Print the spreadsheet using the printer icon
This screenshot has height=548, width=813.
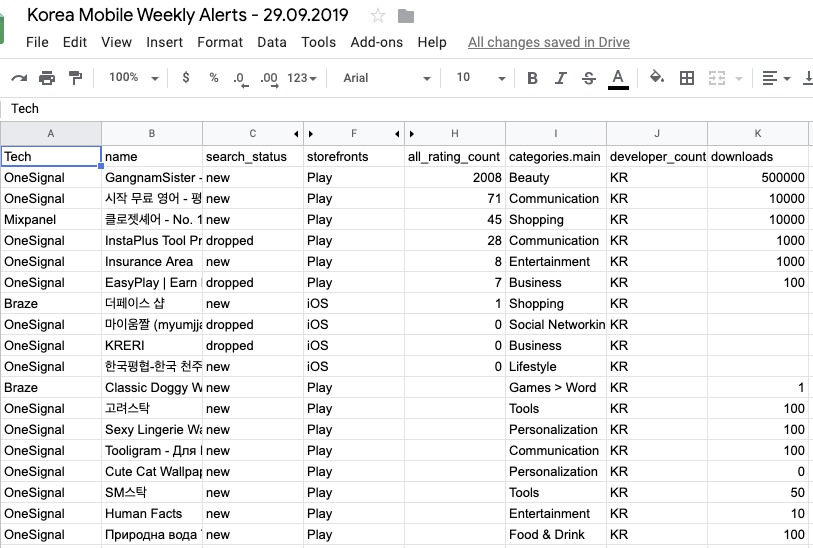click(47, 78)
